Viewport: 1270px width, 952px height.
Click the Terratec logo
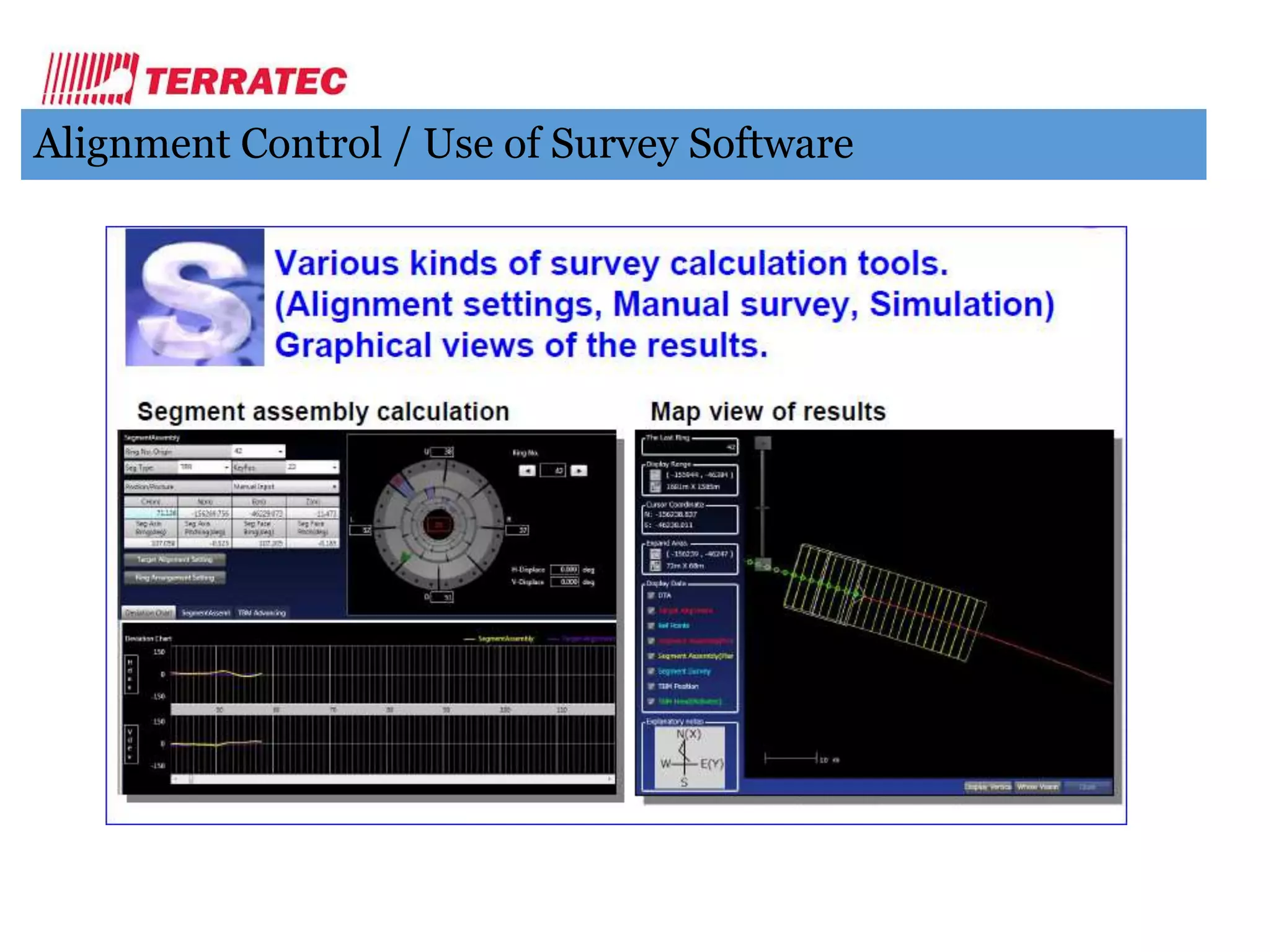tap(195, 79)
